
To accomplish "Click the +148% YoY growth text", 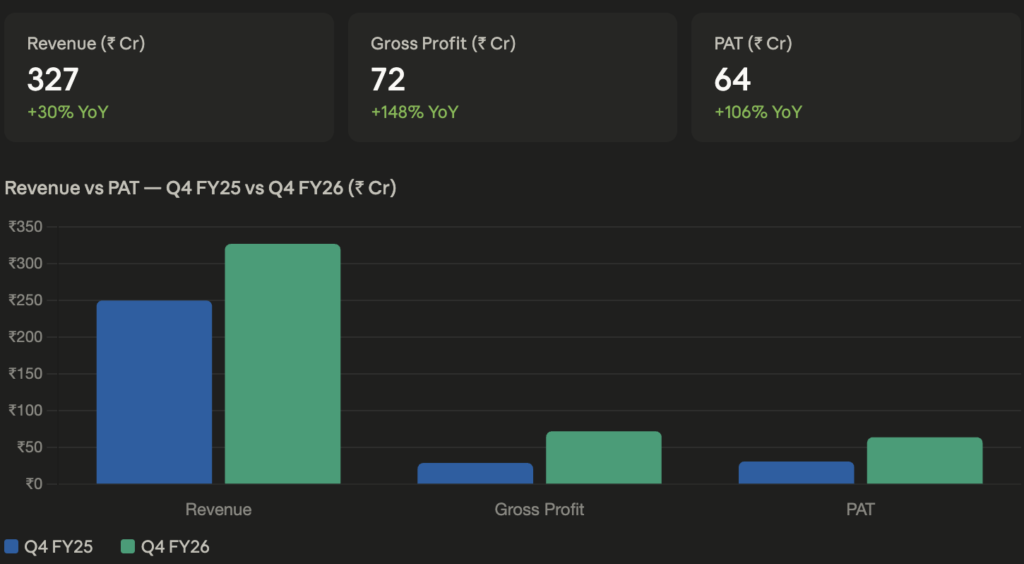I will click(x=414, y=112).
